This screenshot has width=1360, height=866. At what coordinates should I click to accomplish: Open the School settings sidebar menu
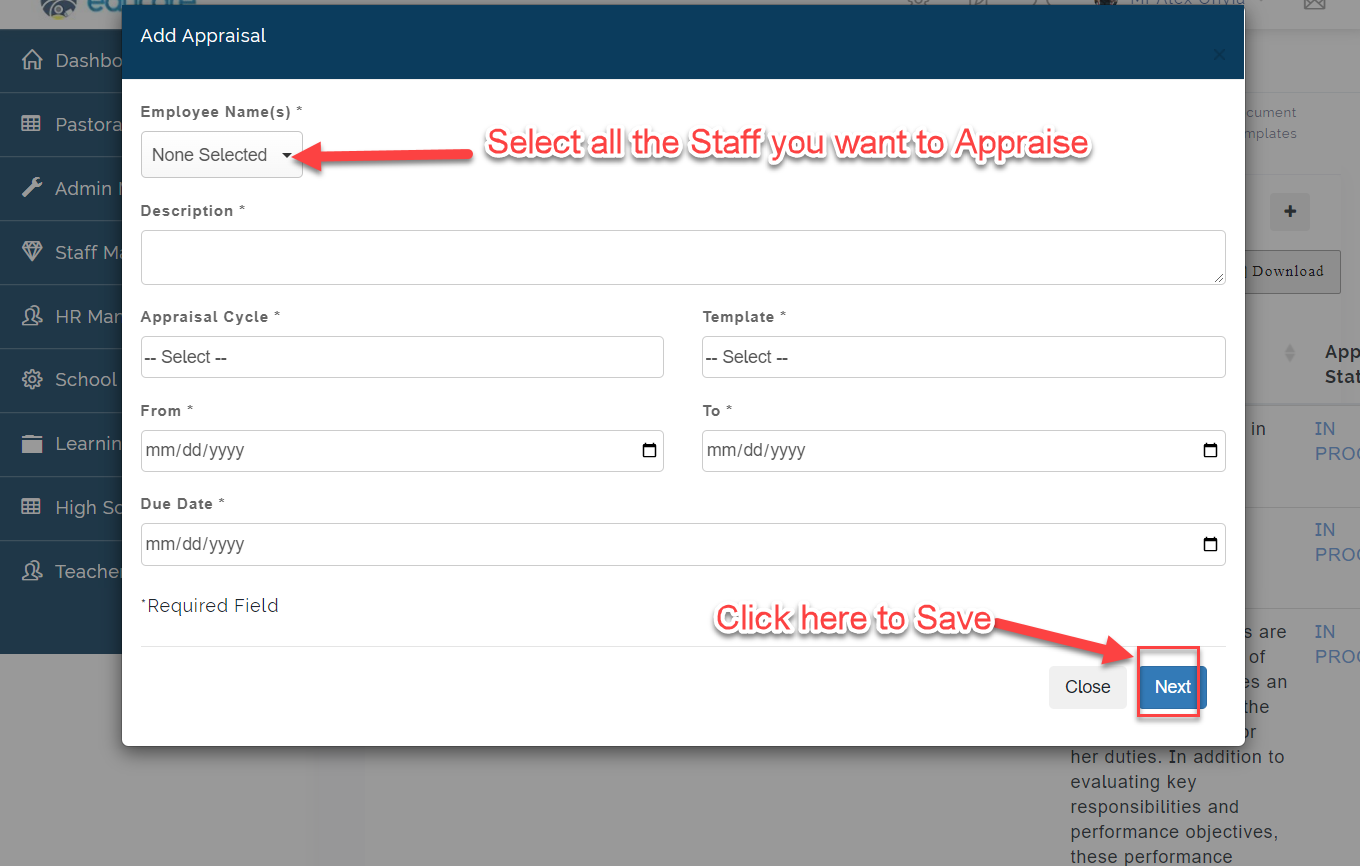(61, 380)
